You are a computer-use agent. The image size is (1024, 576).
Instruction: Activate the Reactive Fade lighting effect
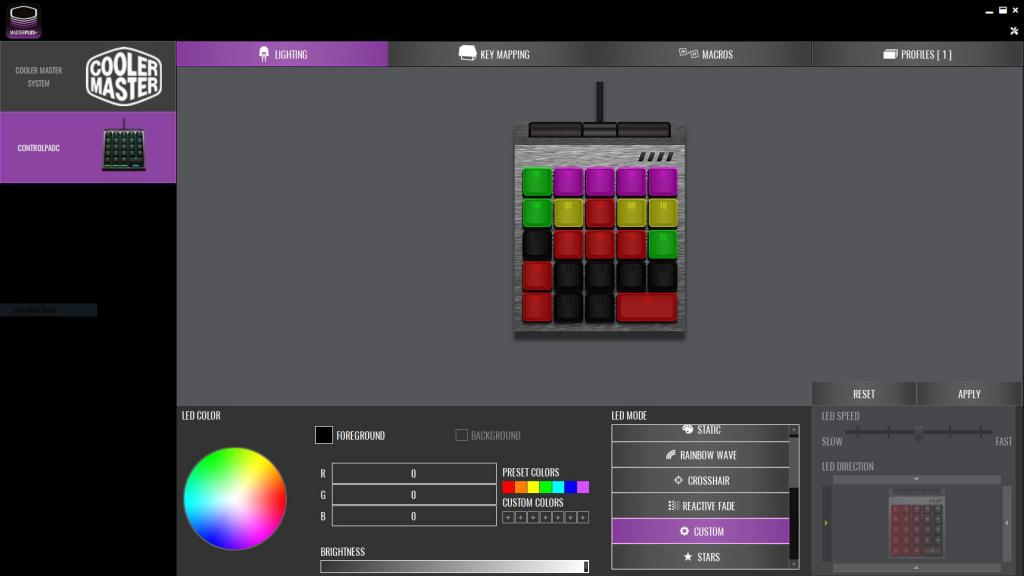pos(700,506)
